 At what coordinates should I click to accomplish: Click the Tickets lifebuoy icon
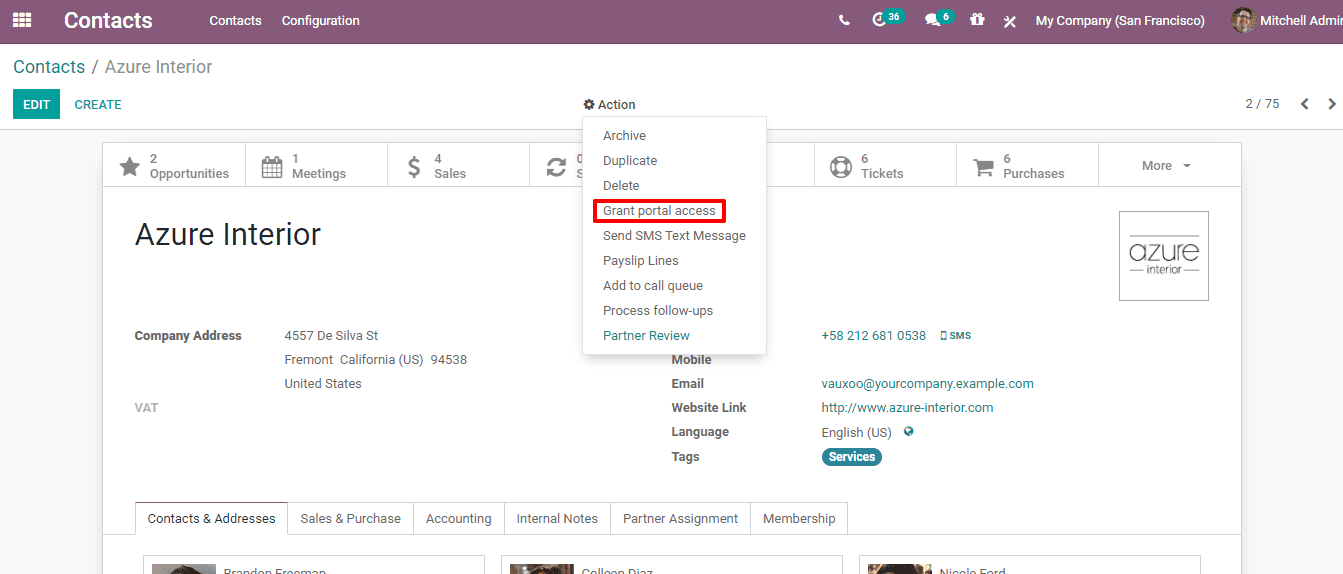(841, 167)
